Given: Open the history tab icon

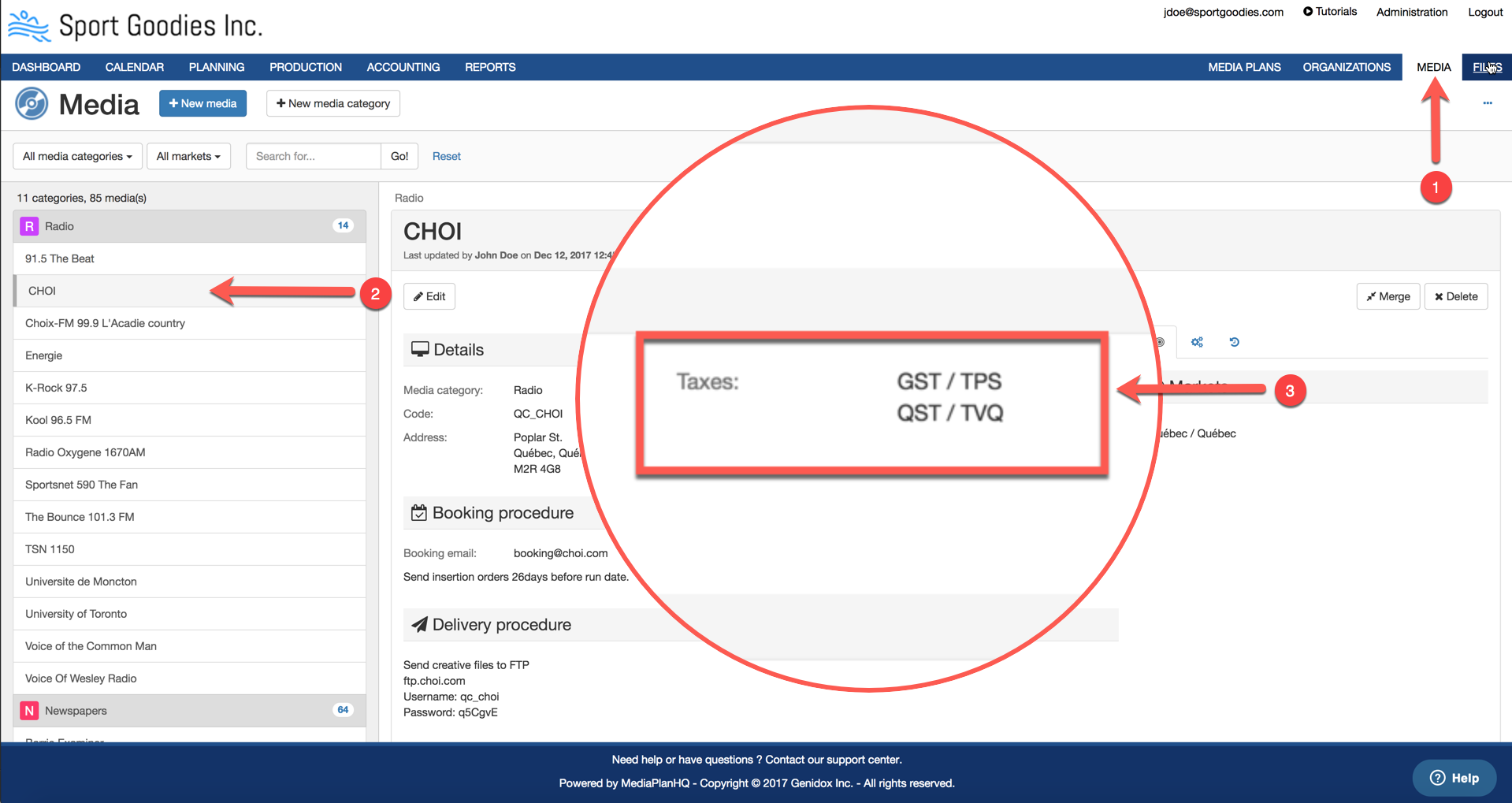Looking at the screenshot, I should pyautogui.click(x=1234, y=342).
